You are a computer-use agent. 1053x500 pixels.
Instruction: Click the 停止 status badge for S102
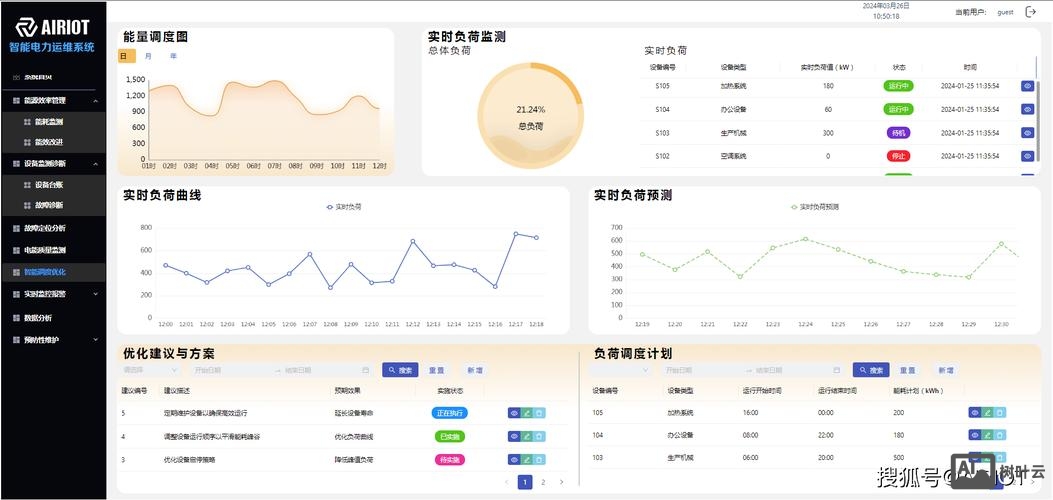coord(899,156)
